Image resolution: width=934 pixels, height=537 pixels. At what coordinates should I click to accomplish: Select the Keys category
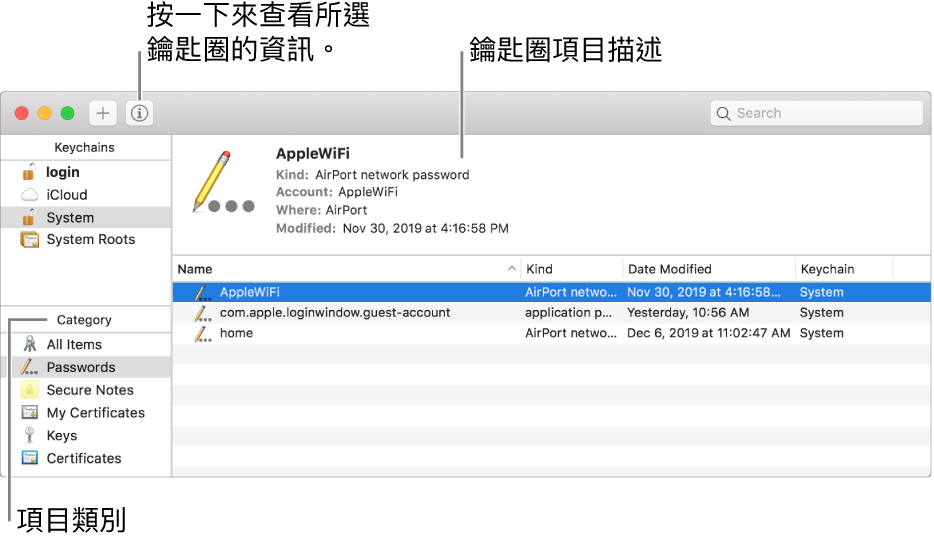86,435
